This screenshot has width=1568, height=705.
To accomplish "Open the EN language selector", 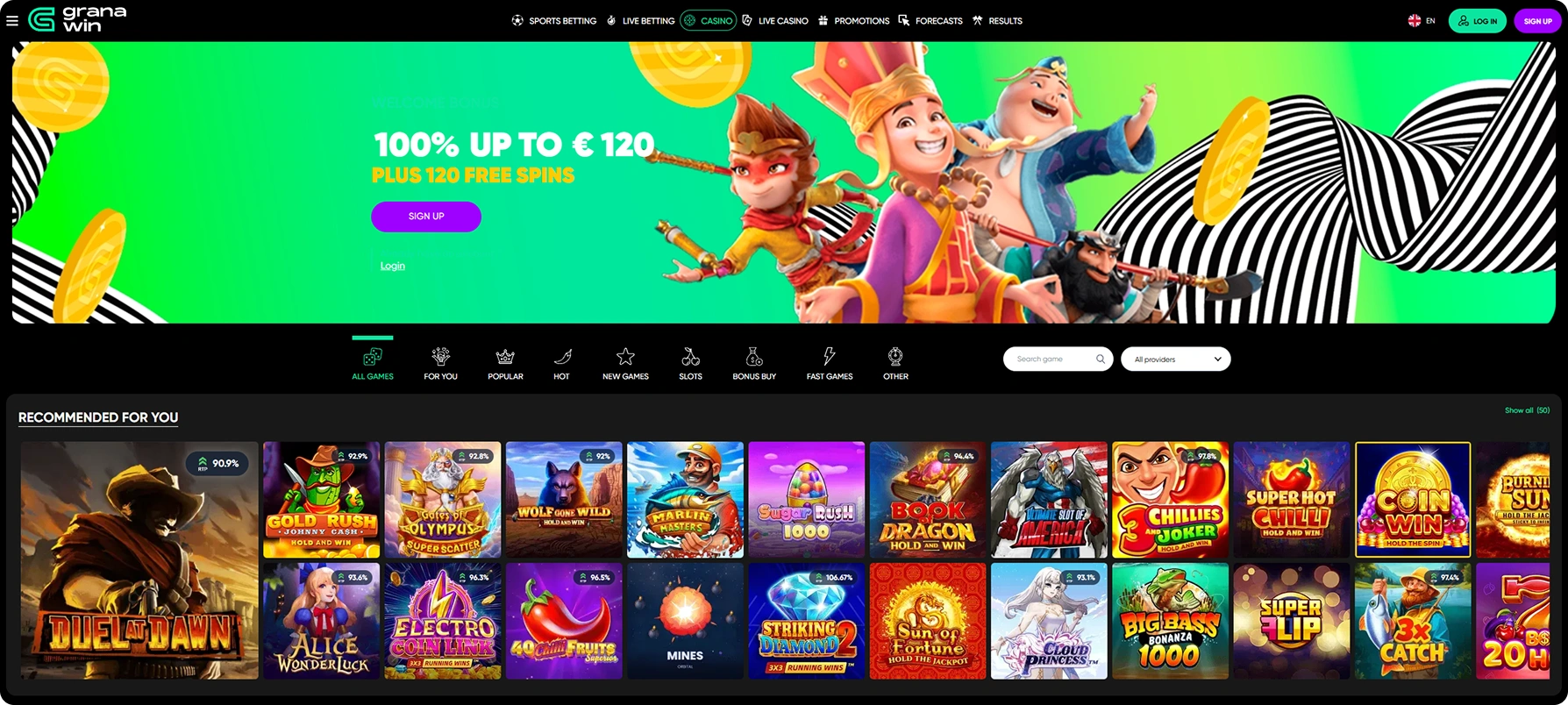I will tap(1422, 21).
